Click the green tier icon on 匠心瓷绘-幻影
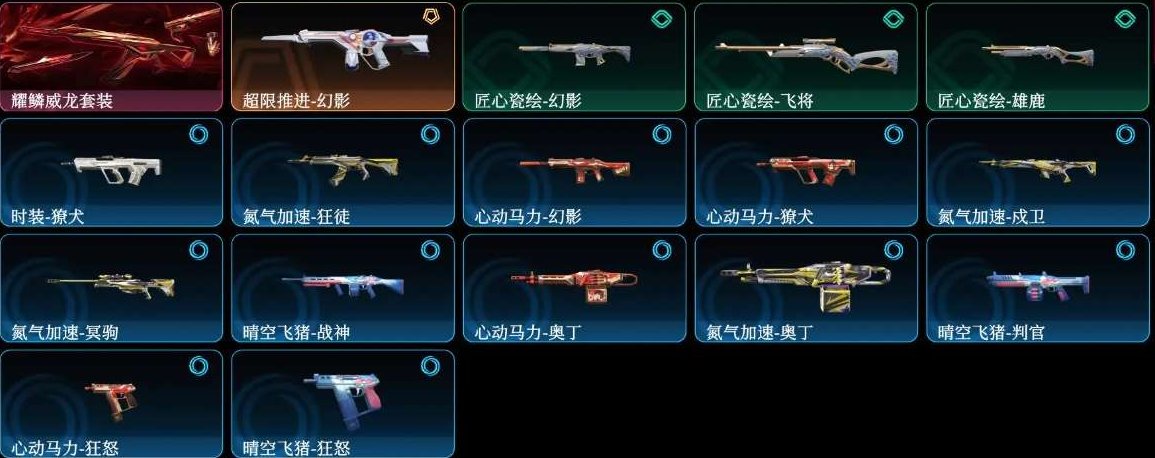This screenshot has width=1155, height=458. [662, 18]
